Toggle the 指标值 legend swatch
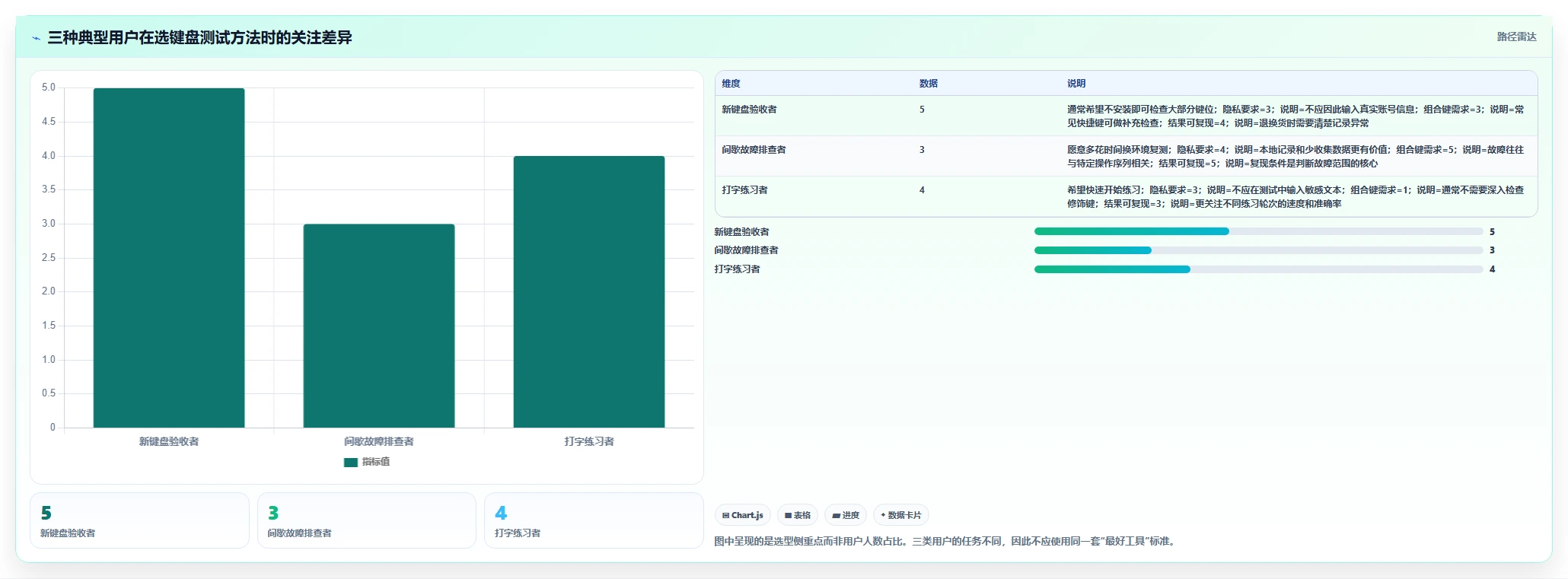Image resolution: width=1568 pixels, height=579 pixels. pyautogui.click(x=350, y=462)
